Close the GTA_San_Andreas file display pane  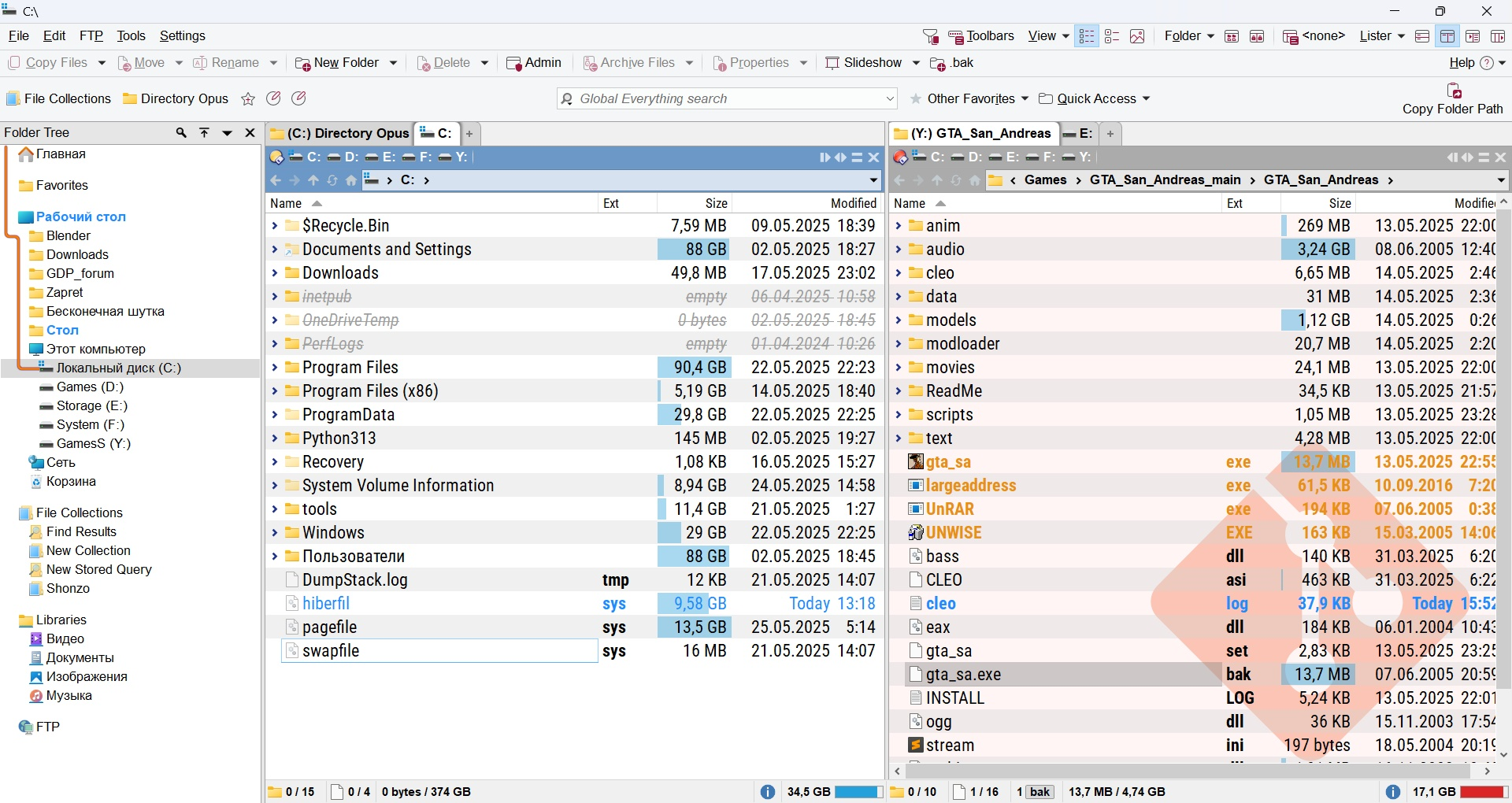tap(1501, 157)
